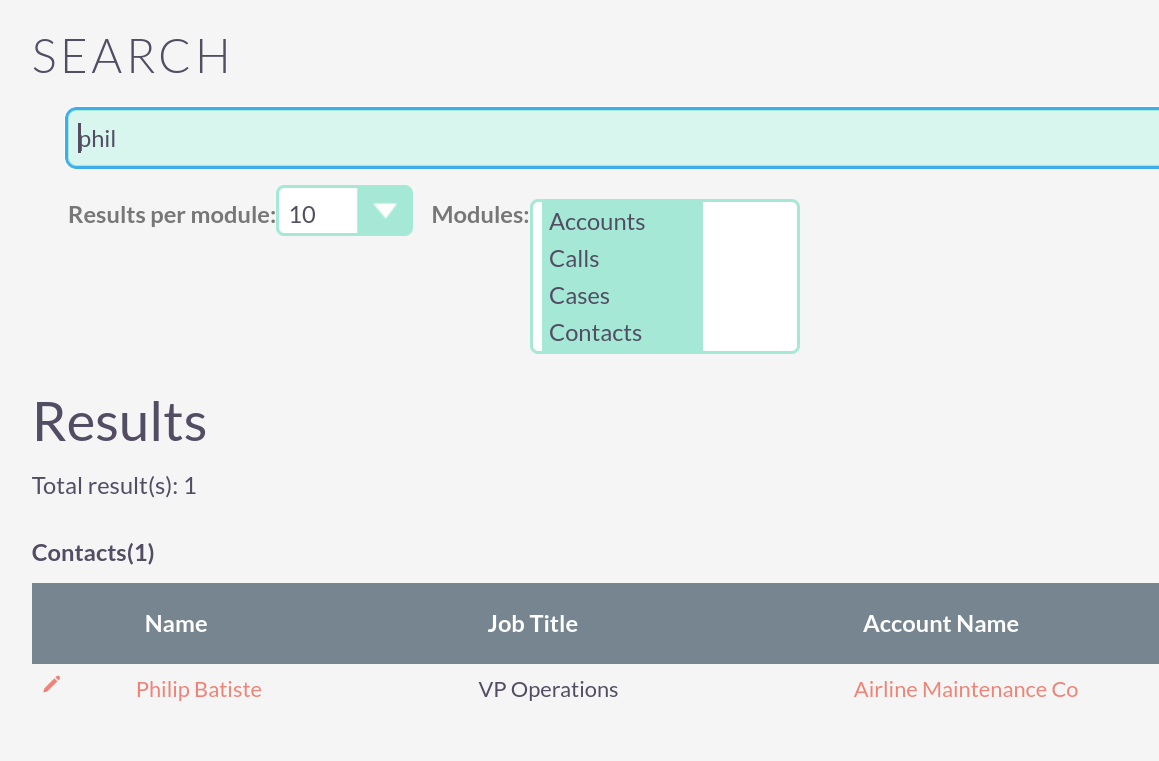This screenshot has height=761, width=1159.
Task: Pick Contacts in the Modules list
Action: tap(595, 333)
